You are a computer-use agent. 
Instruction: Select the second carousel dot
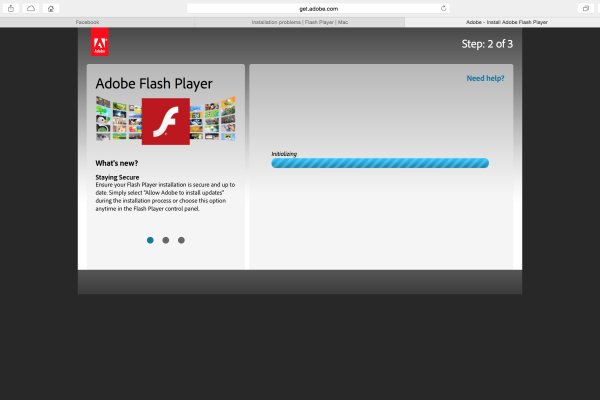click(165, 240)
